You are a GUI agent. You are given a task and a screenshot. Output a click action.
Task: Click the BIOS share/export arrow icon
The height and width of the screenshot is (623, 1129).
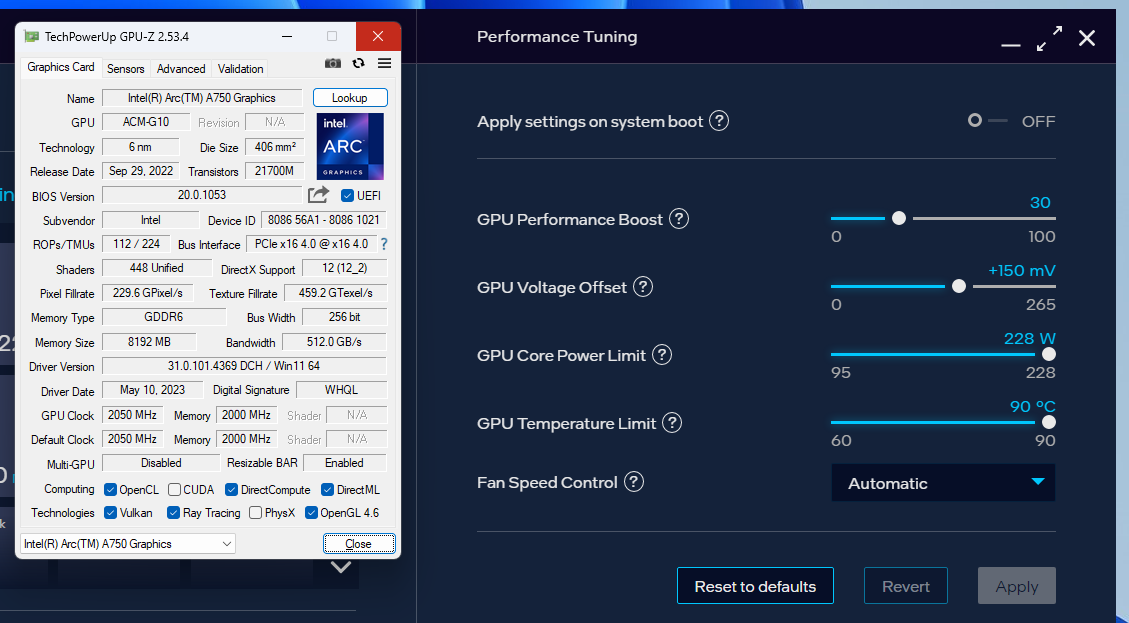318,194
